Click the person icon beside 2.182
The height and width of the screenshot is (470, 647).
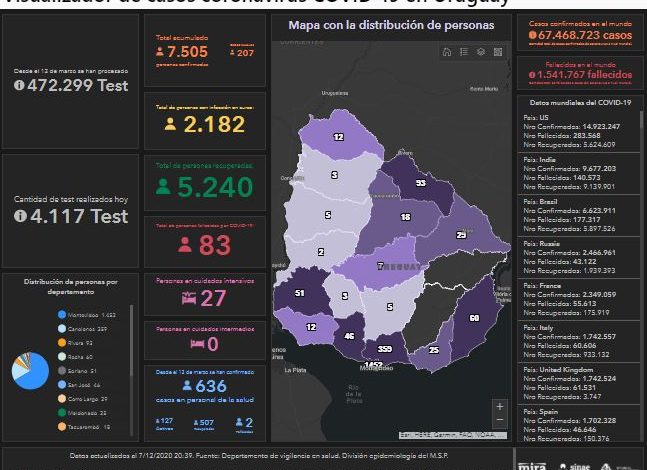pyautogui.click(x=171, y=124)
